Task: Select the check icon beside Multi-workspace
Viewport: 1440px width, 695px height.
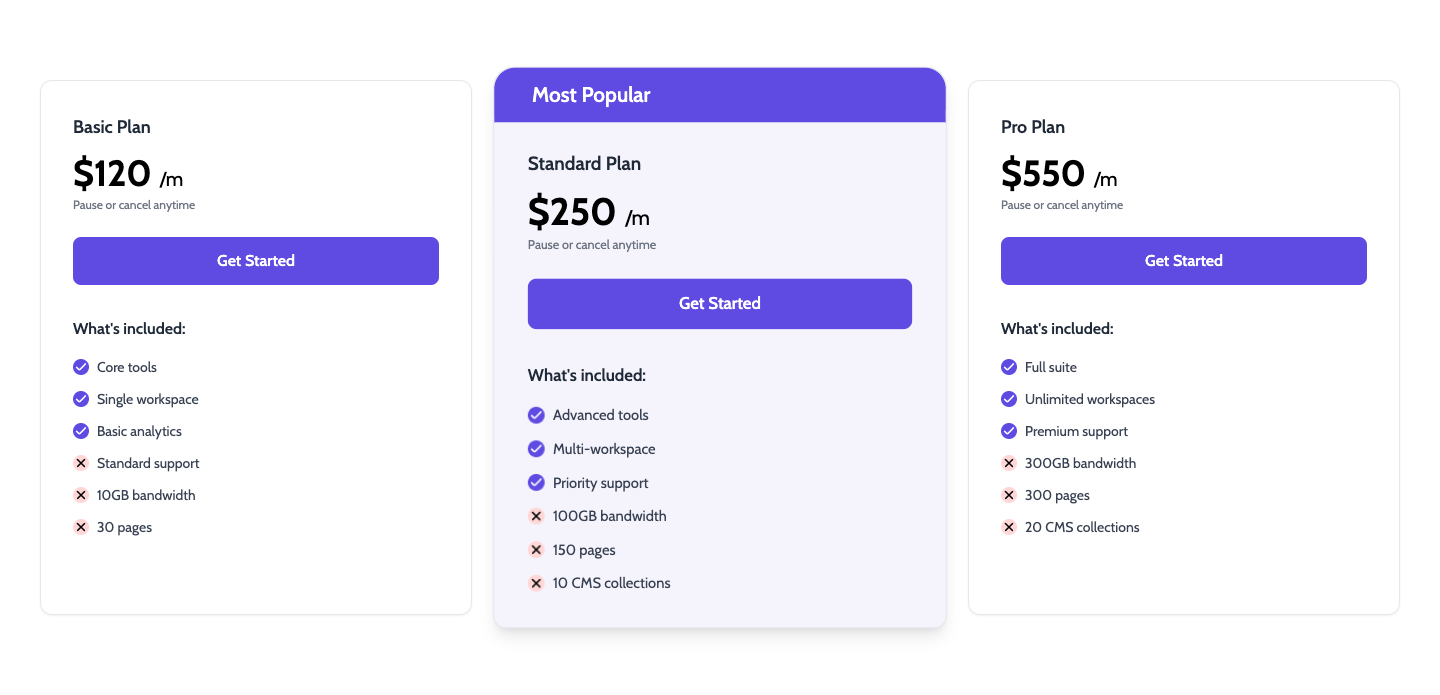Action: tap(536, 449)
